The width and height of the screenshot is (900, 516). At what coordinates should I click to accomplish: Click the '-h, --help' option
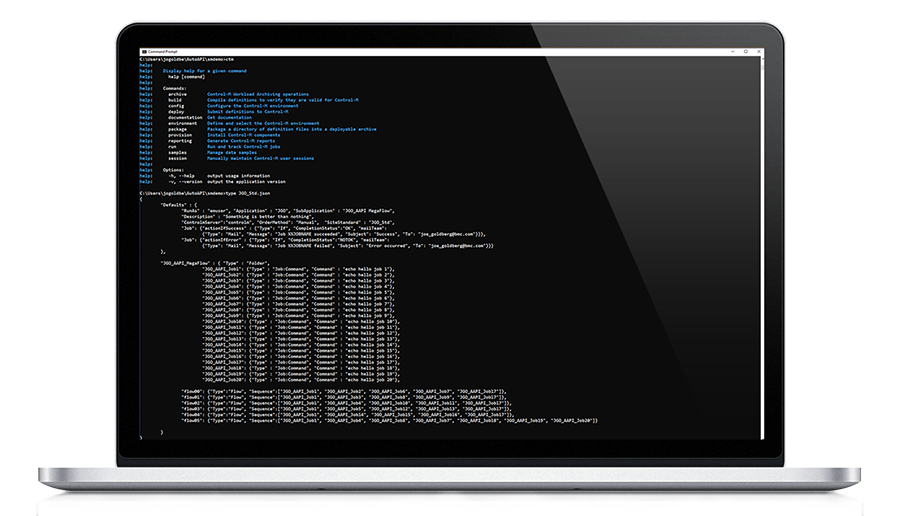click(181, 176)
